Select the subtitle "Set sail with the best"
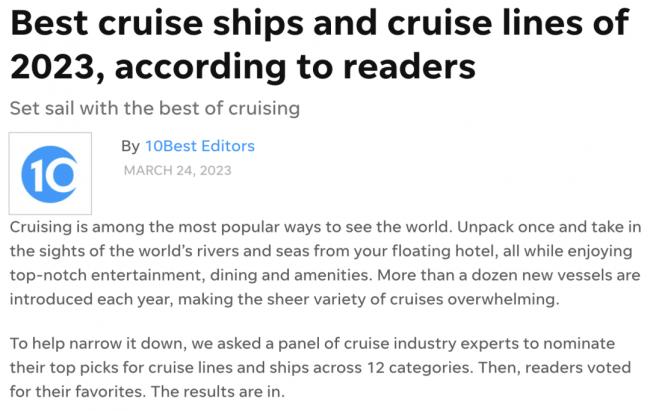 pos(155,108)
